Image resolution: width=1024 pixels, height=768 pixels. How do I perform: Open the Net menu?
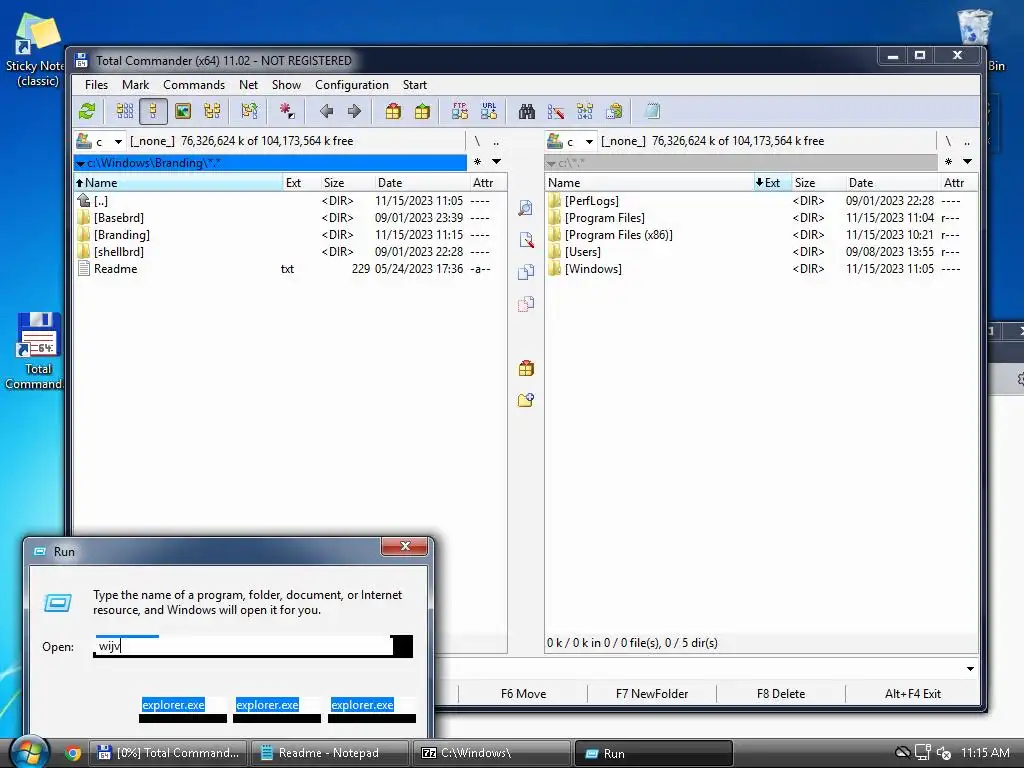click(248, 85)
